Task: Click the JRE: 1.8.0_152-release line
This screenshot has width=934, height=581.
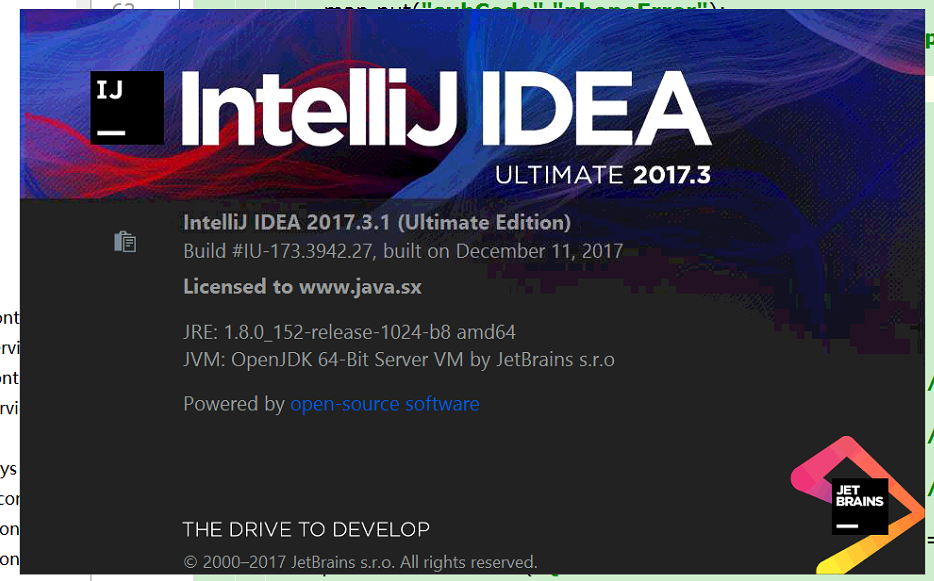Action: [x=350, y=332]
